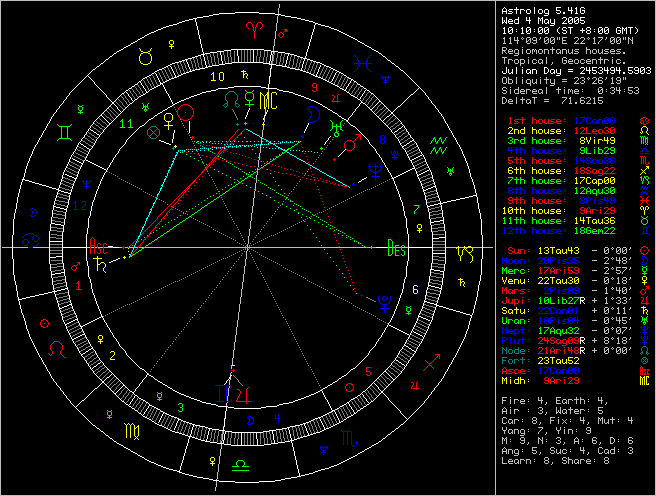
Task: Click the blue Scorpio glyph on outer ring
Action: 349,439
